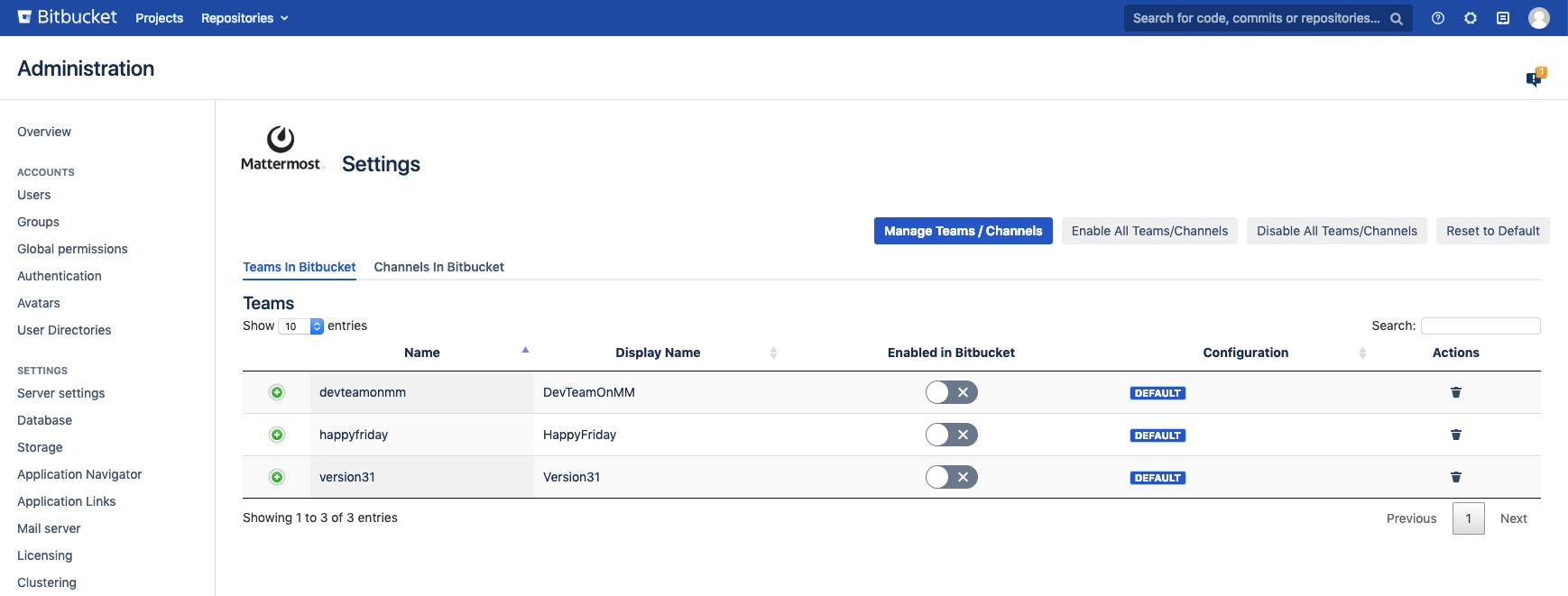Click the teams Search input field

[x=1480, y=326]
